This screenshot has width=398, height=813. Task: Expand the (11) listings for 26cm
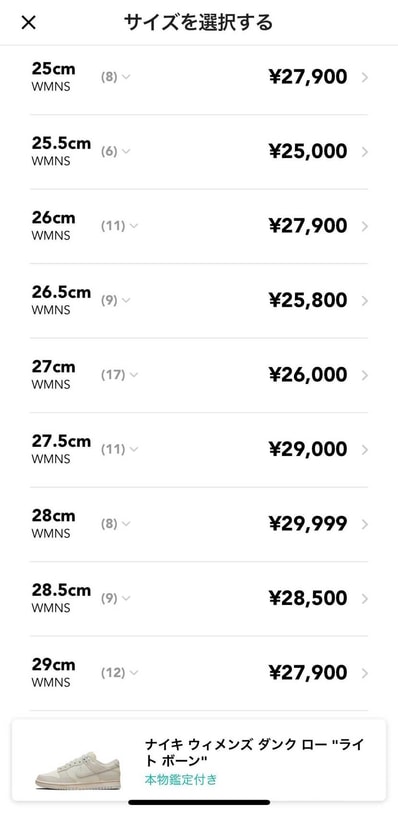coord(120,226)
